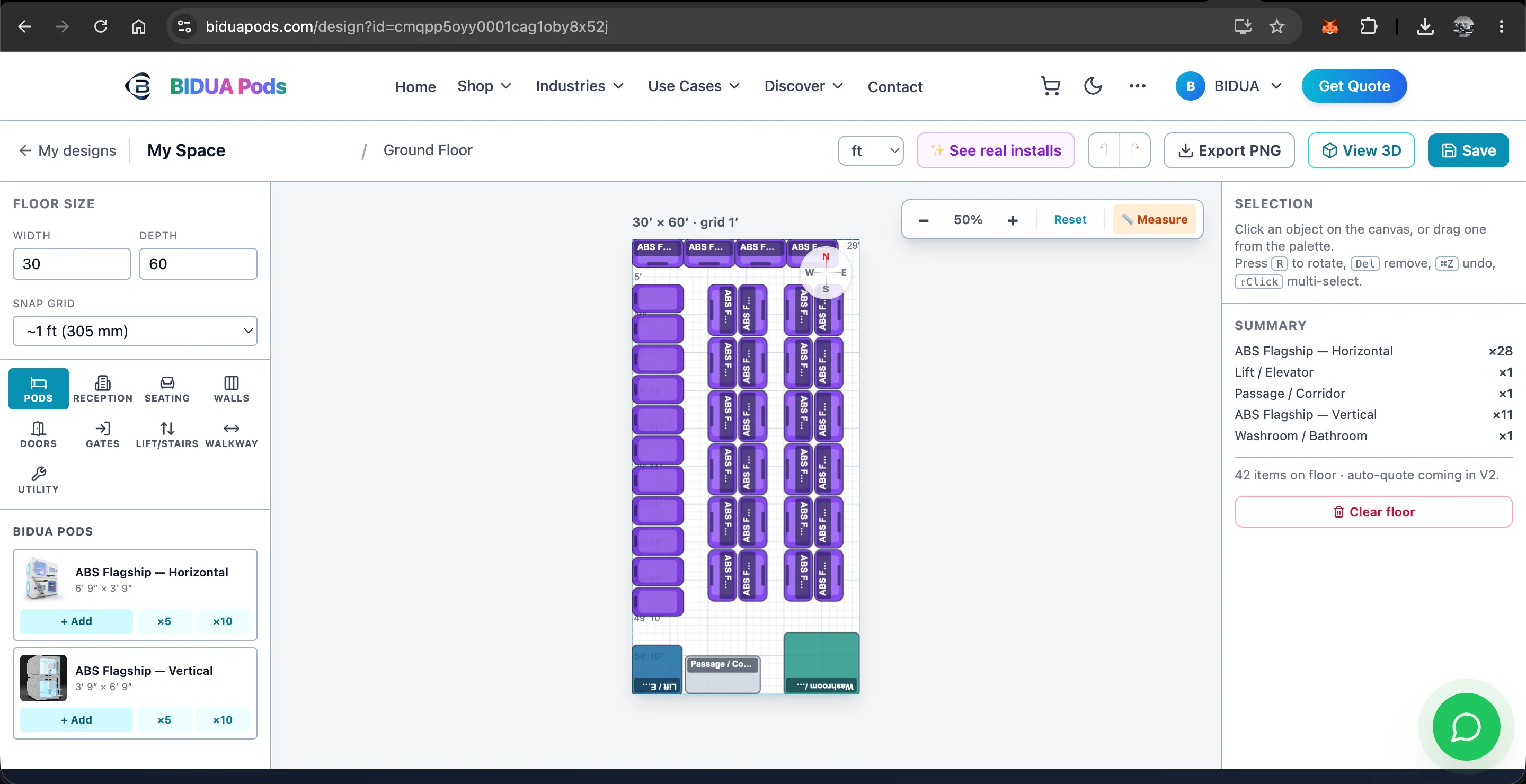The width and height of the screenshot is (1526, 784).
Task: Open the browser extensions puzzle icon
Action: click(x=1368, y=26)
